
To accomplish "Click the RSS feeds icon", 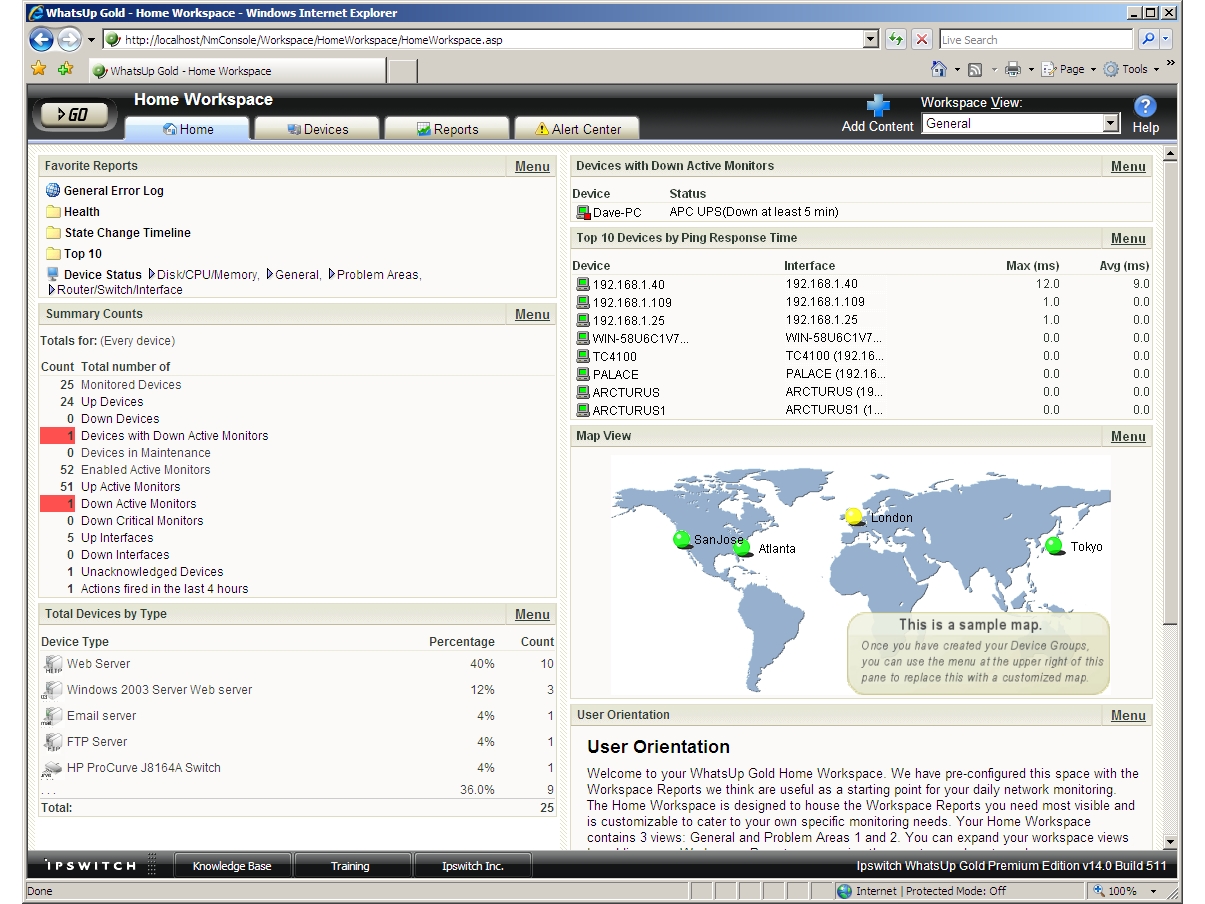I will coord(975,70).
